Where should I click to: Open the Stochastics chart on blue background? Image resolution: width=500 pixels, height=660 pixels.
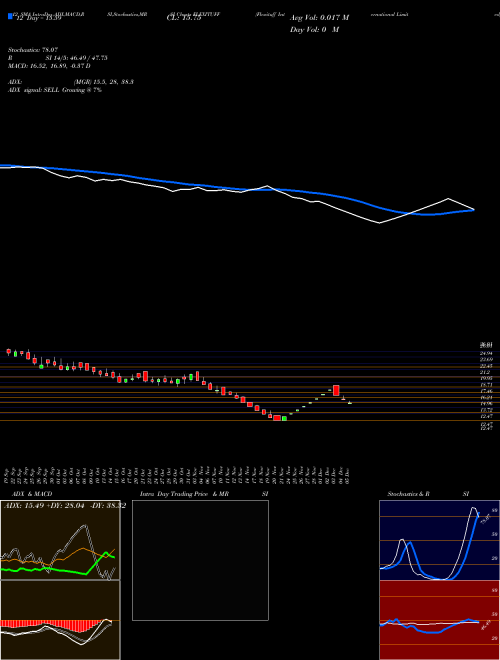click(439, 540)
